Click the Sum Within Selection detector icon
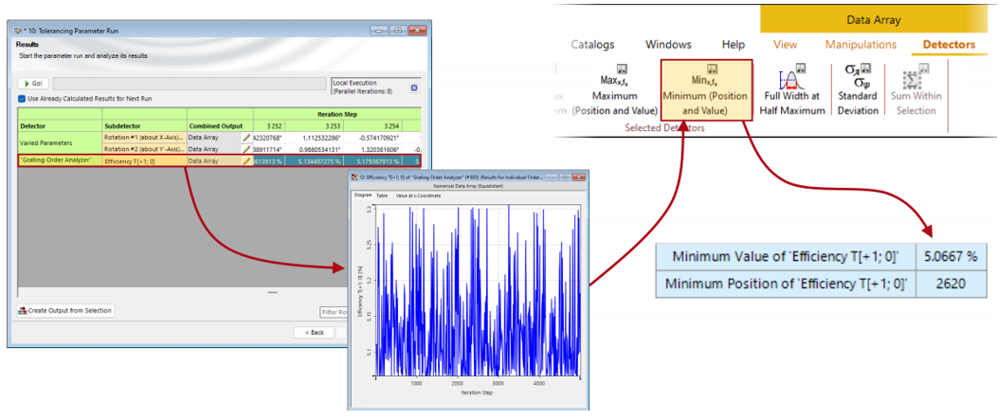999x419 pixels. 916,78
